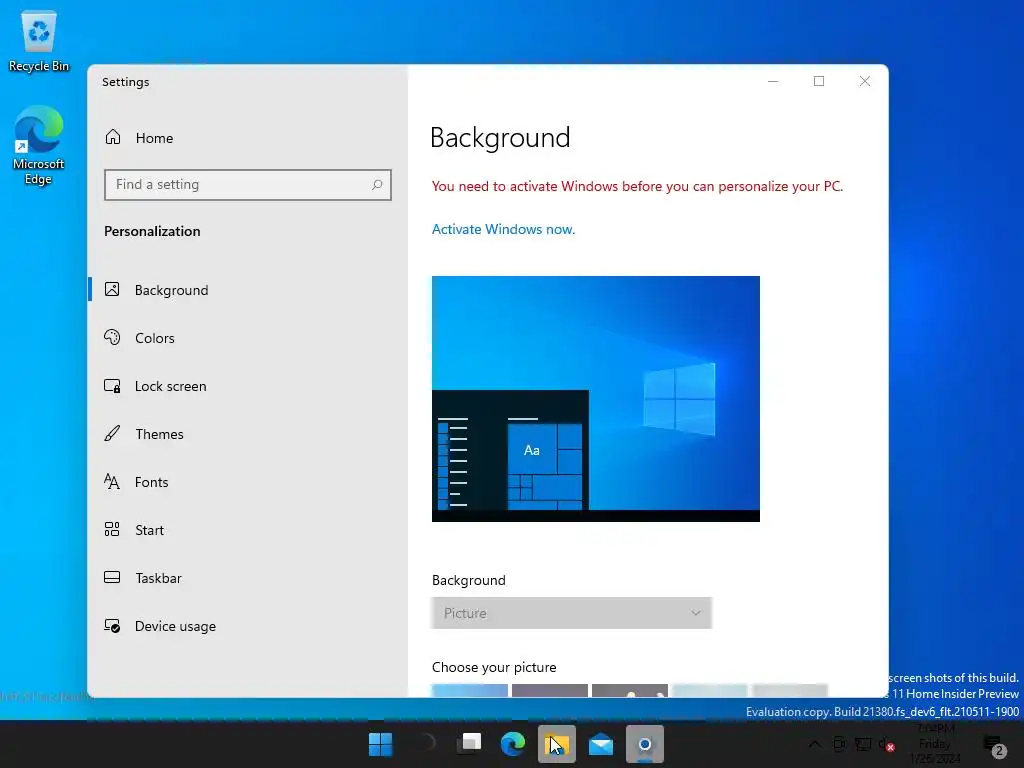The height and width of the screenshot is (768, 1024).
Task: Open the Windows Start button on taskbar
Action: [x=381, y=744]
